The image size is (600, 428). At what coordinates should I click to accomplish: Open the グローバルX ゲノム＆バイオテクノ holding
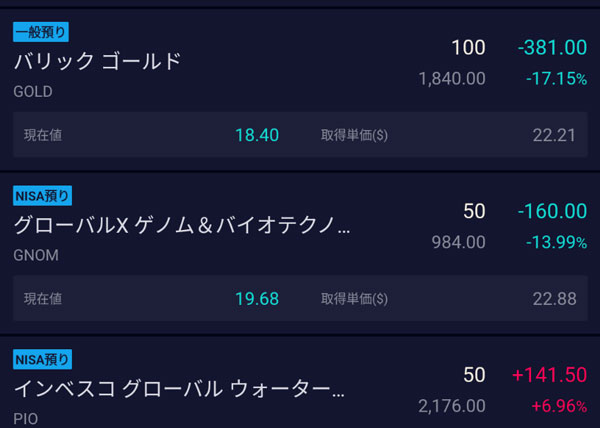(x=183, y=225)
